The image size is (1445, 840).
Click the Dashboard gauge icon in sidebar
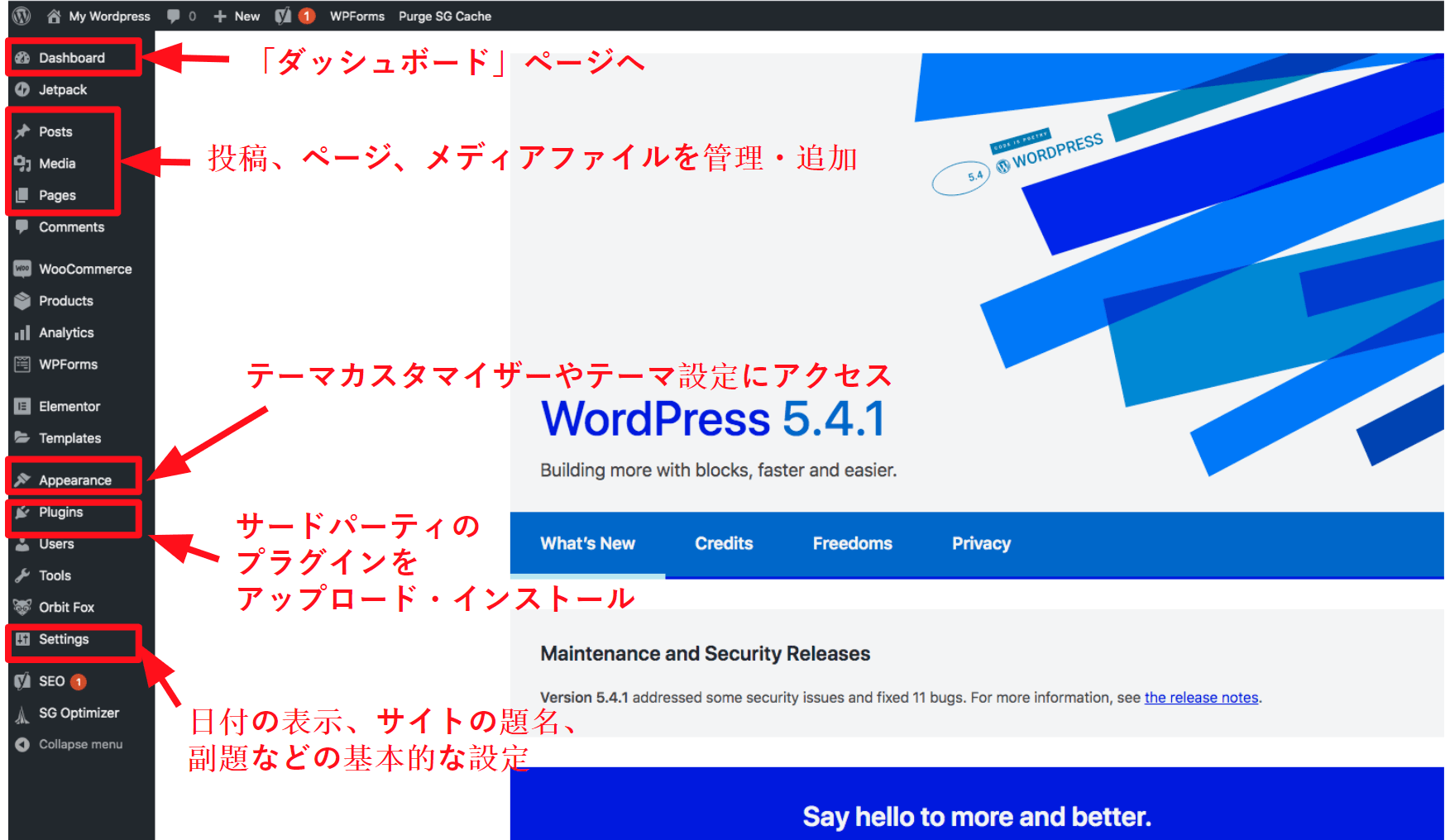click(22, 58)
